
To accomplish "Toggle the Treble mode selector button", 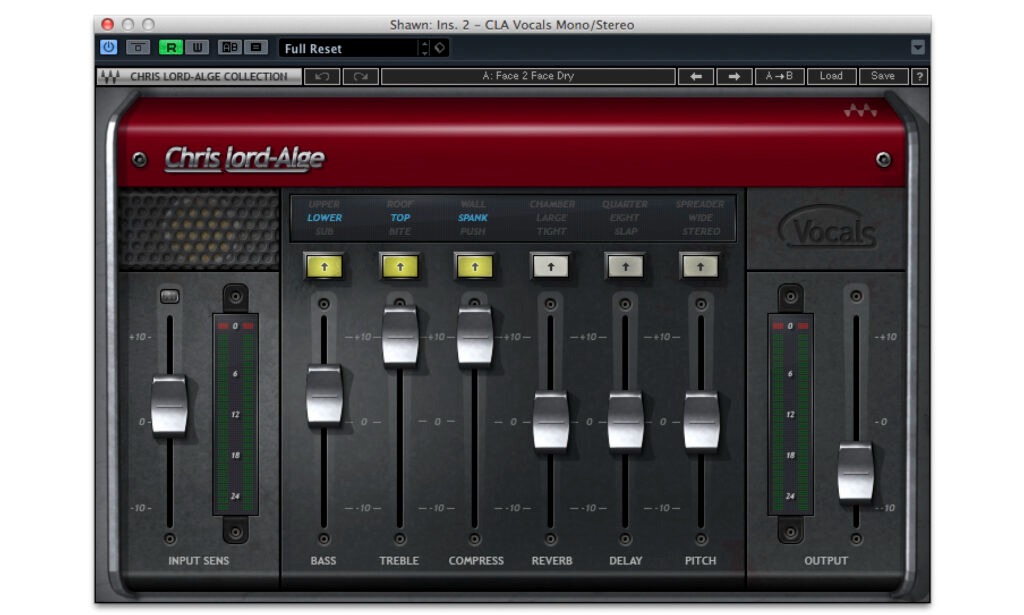I will [400, 266].
